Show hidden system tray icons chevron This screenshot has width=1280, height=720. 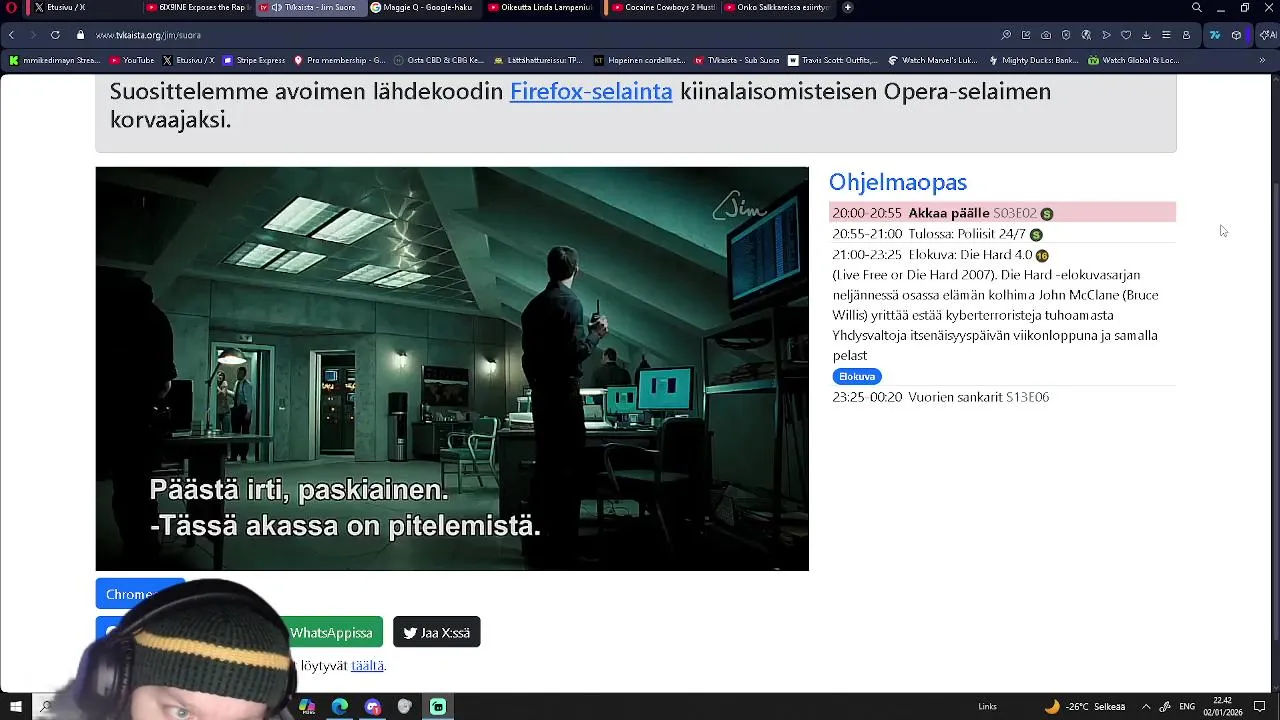pyautogui.click(x=1146, y=706)
